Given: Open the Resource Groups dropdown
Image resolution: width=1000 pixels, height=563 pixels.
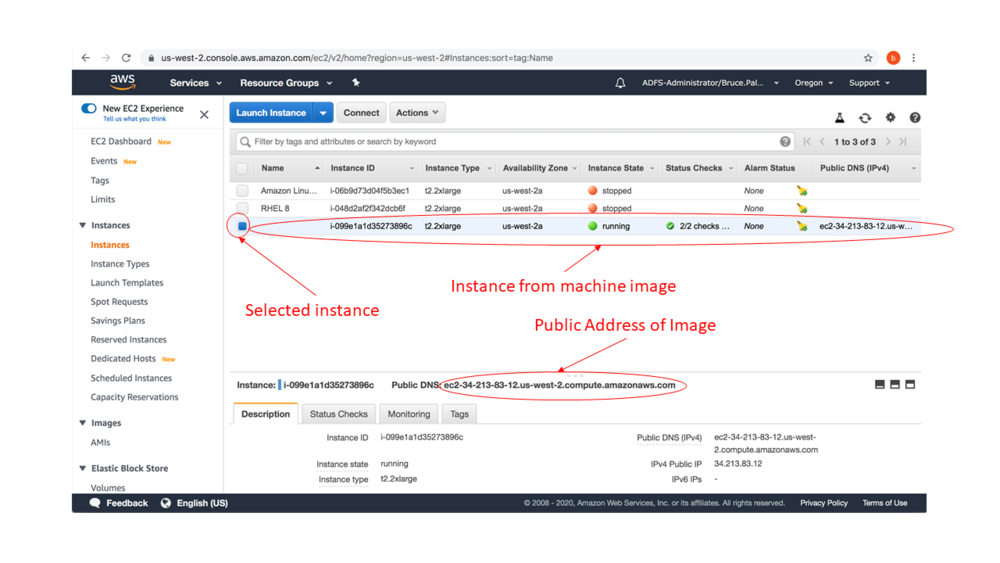Looking at the screenshot, I should coord(286,83).
